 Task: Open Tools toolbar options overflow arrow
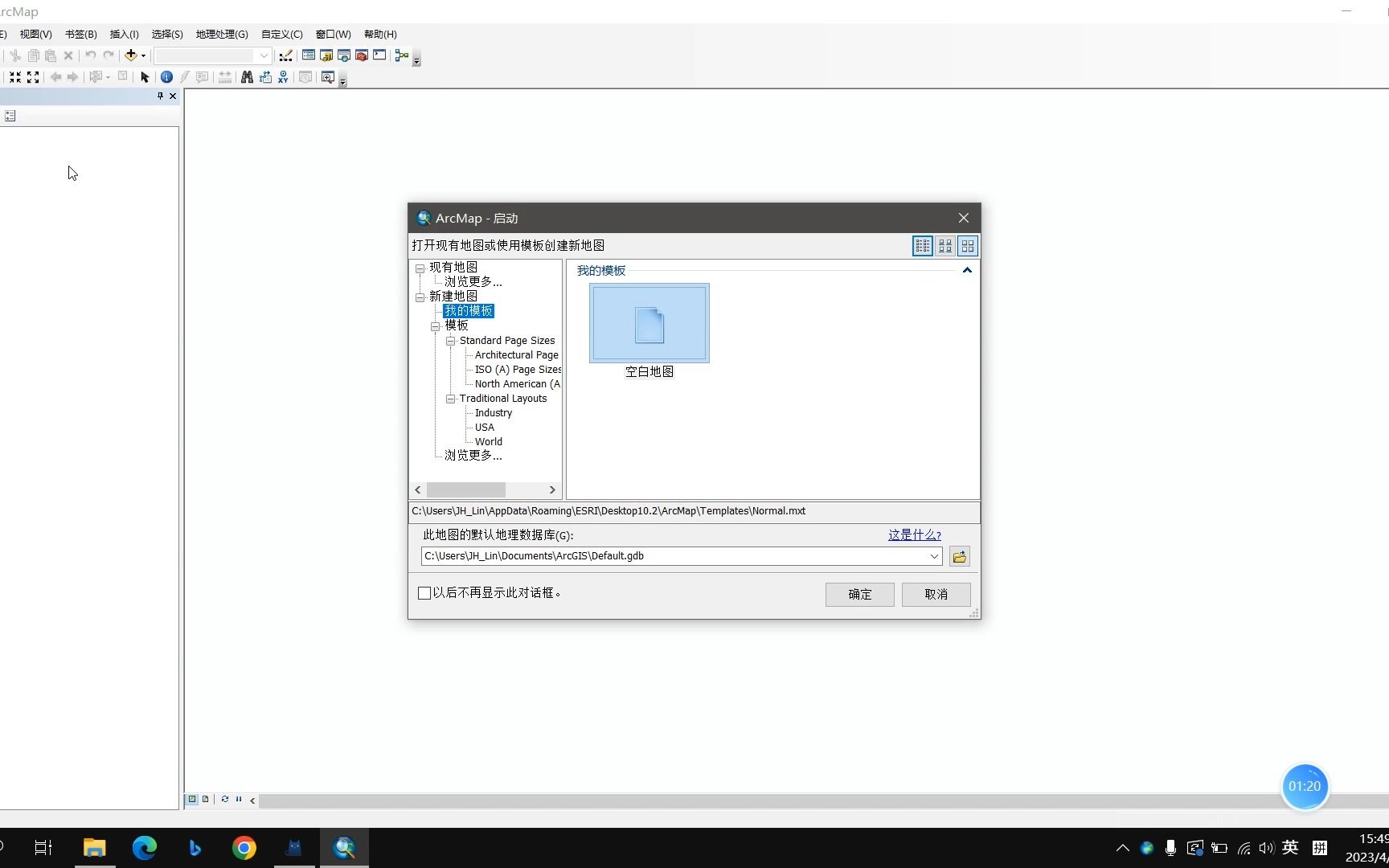click(342, 80)
